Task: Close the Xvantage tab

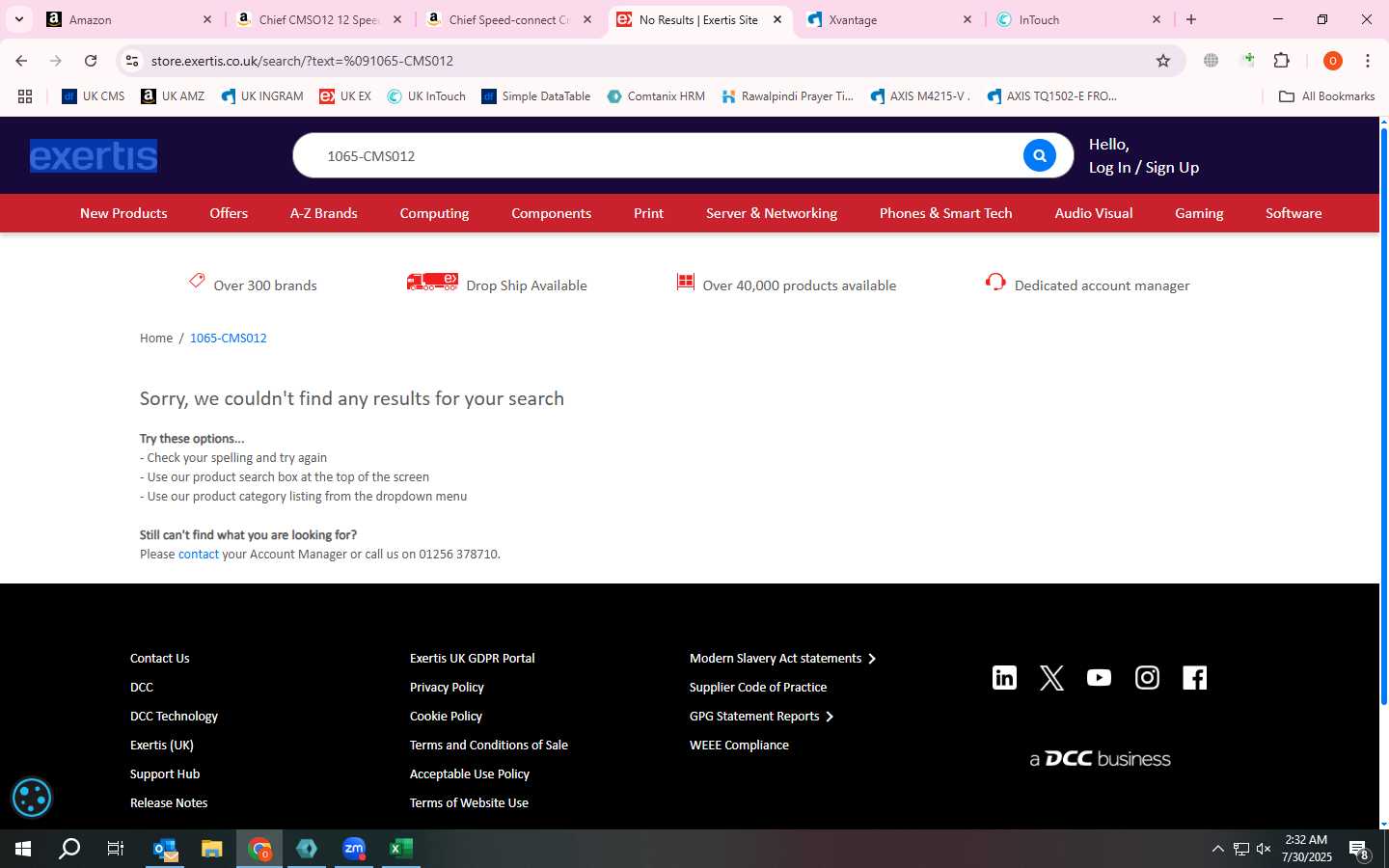Action: 967,19
